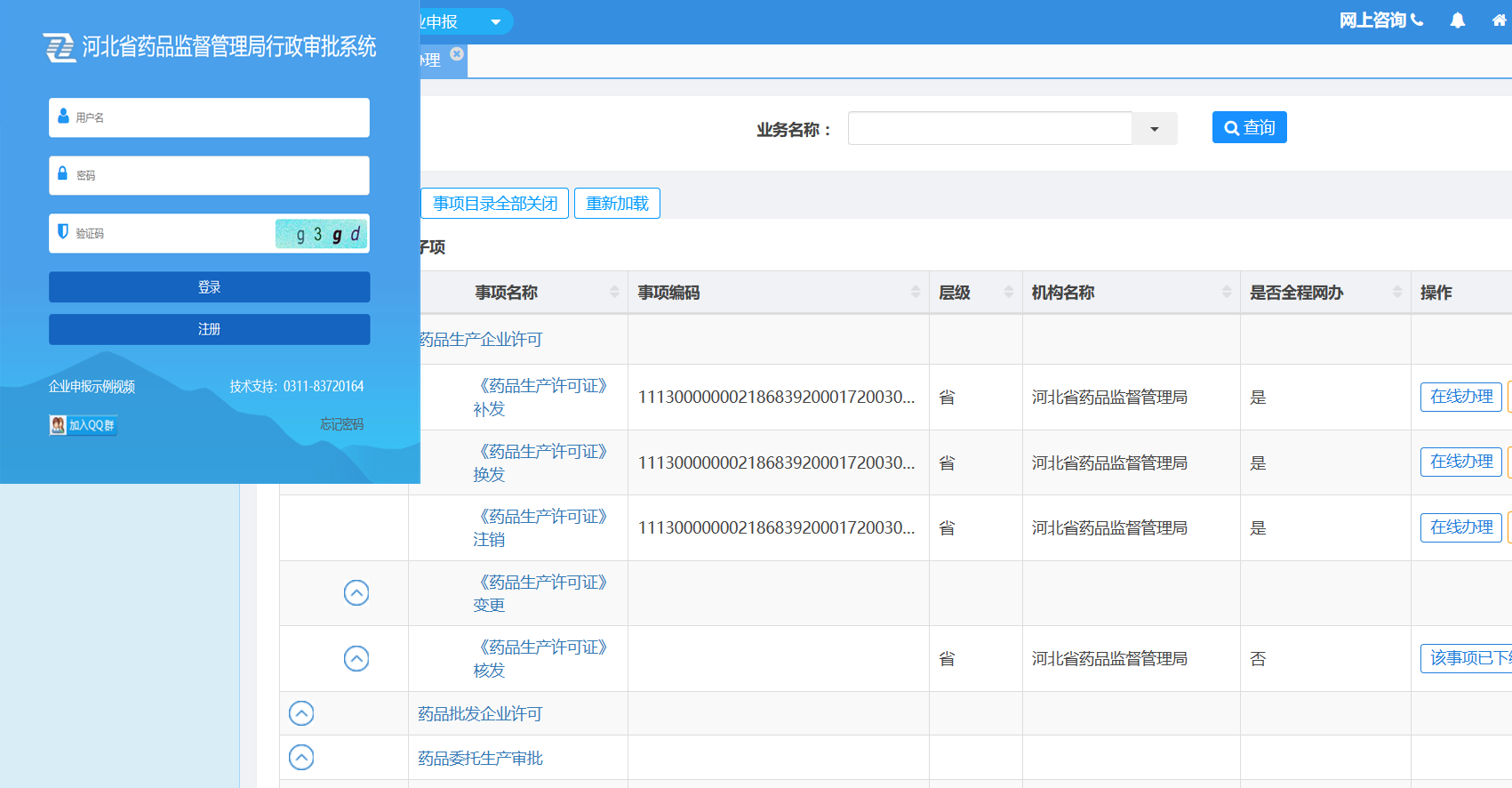
Task: Expand the 药品委托生产审批 row chevron
Action: click(301, 758)
